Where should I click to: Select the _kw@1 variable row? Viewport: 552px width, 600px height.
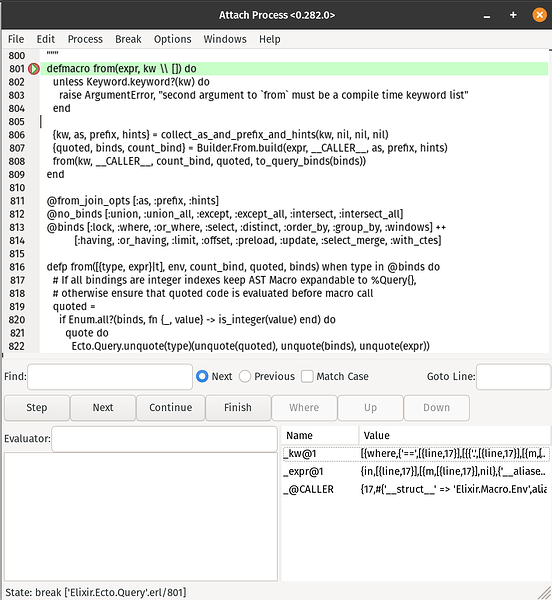(x=416, y=454)
